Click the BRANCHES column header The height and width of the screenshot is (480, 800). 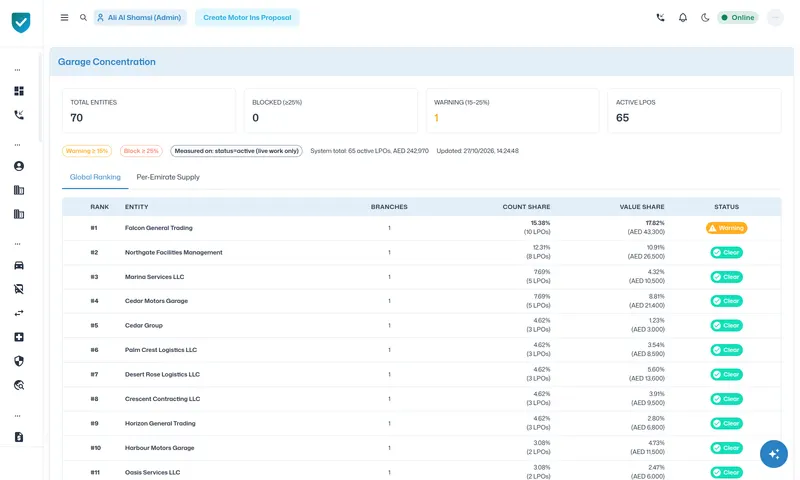(x=389, y=207)
